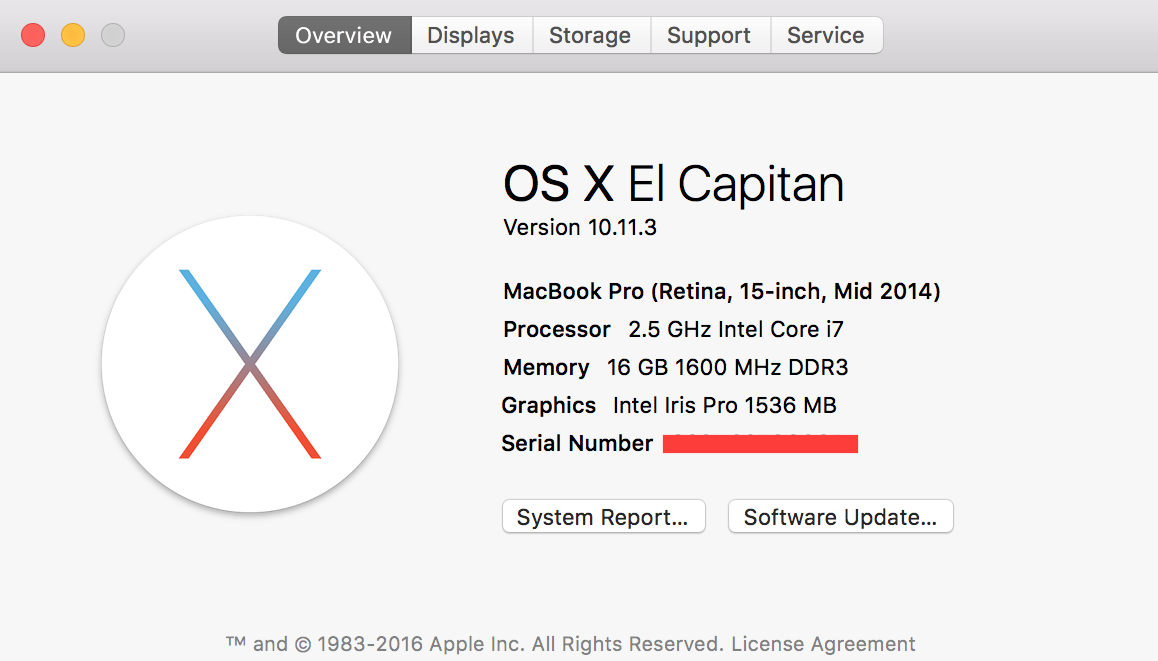
Task: Go to the Support tab
Action: click(710, 35)
